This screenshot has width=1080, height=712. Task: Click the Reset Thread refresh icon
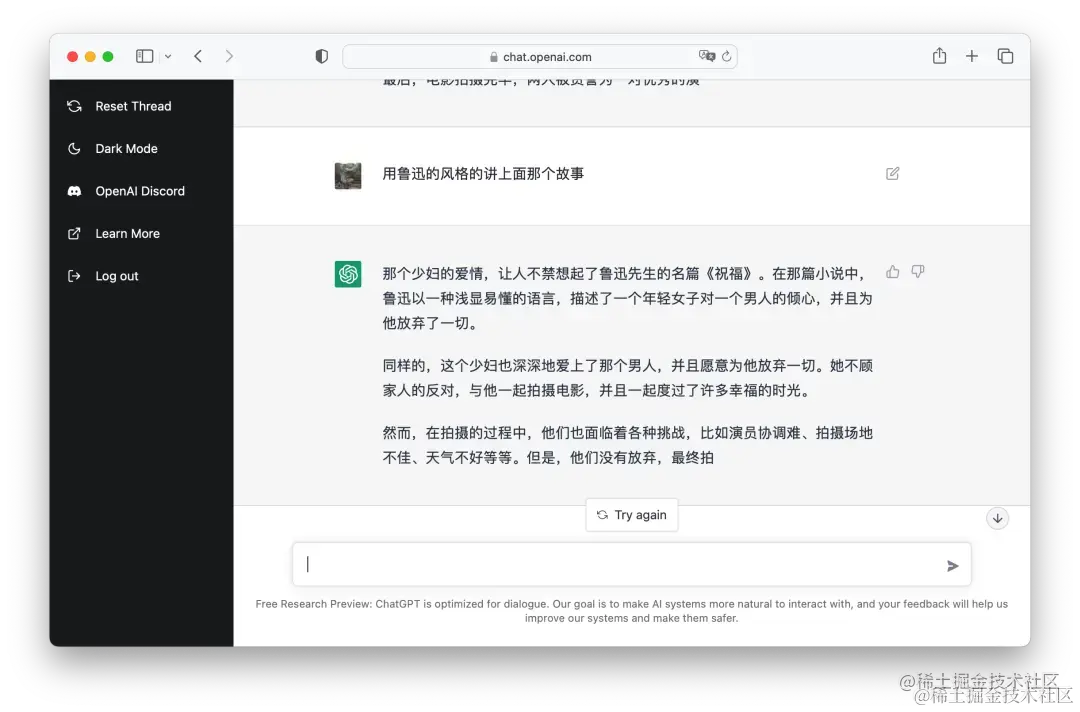pos(74,106)
